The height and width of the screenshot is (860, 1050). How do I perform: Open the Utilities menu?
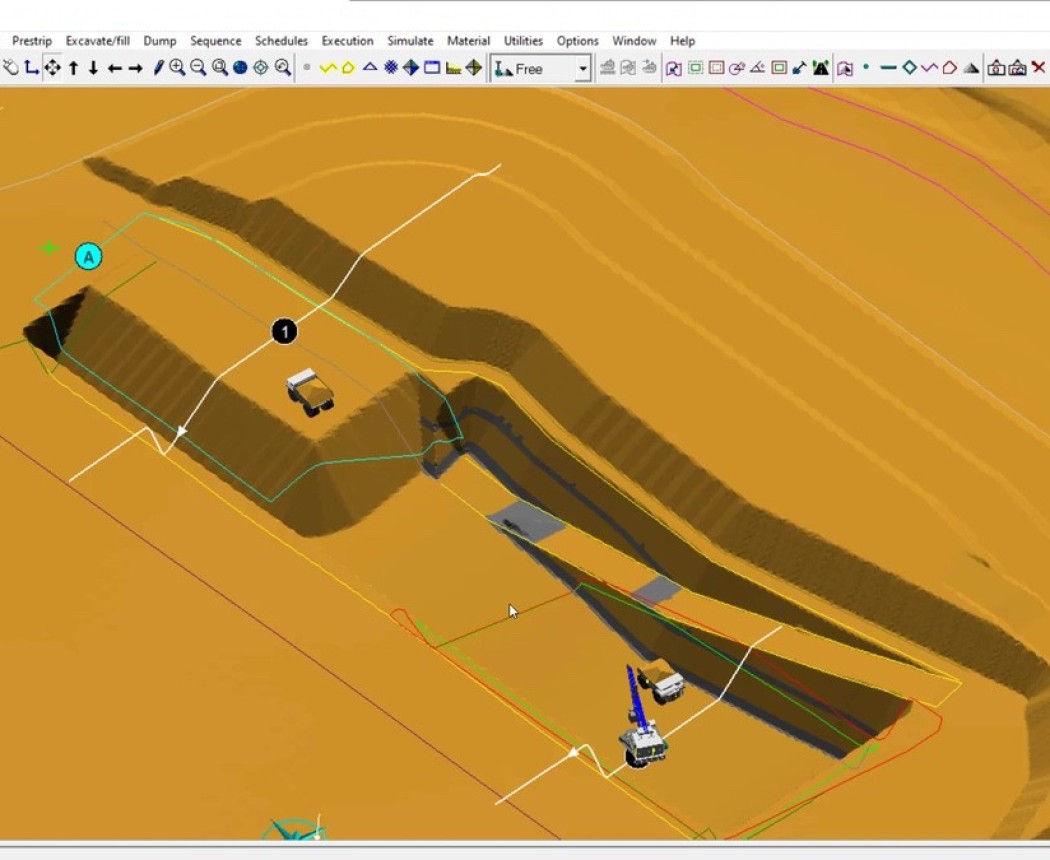[x=523, y=41]
